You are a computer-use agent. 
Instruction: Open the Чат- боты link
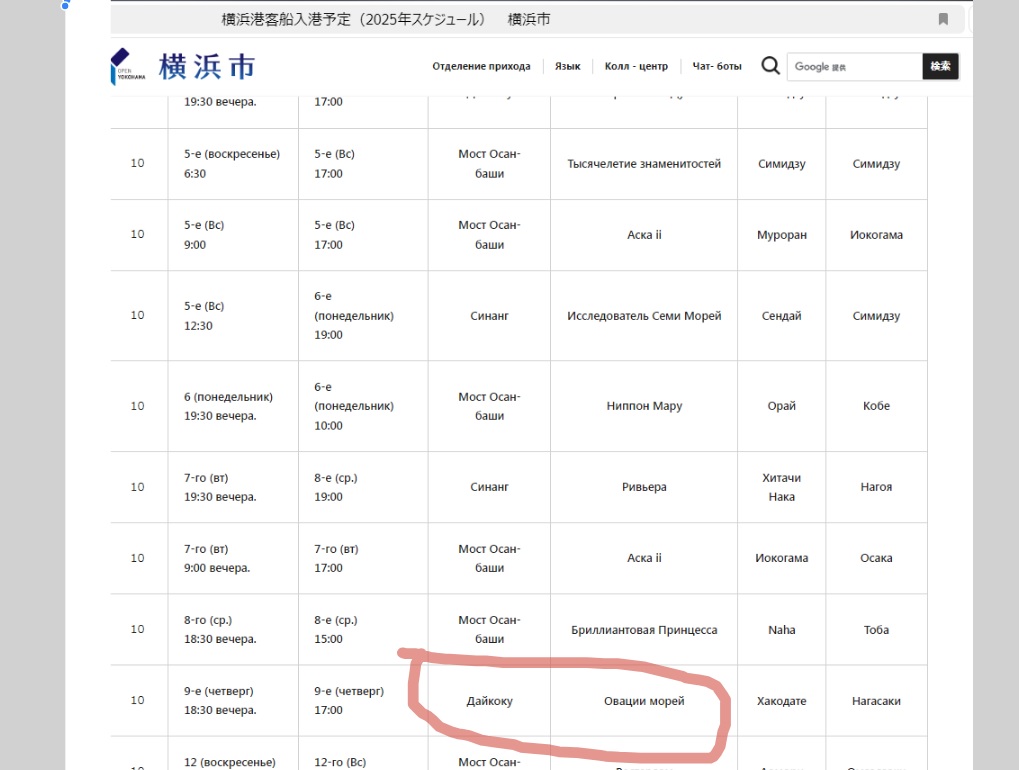[717, 66]
